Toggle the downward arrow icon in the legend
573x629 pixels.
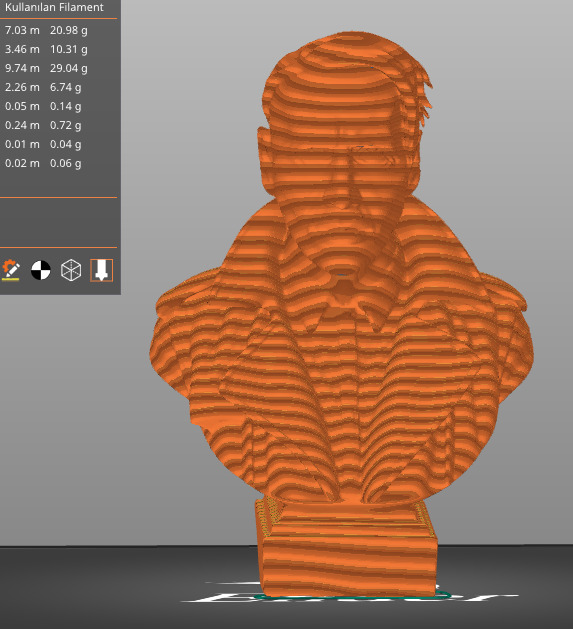[x=102, y=270]
